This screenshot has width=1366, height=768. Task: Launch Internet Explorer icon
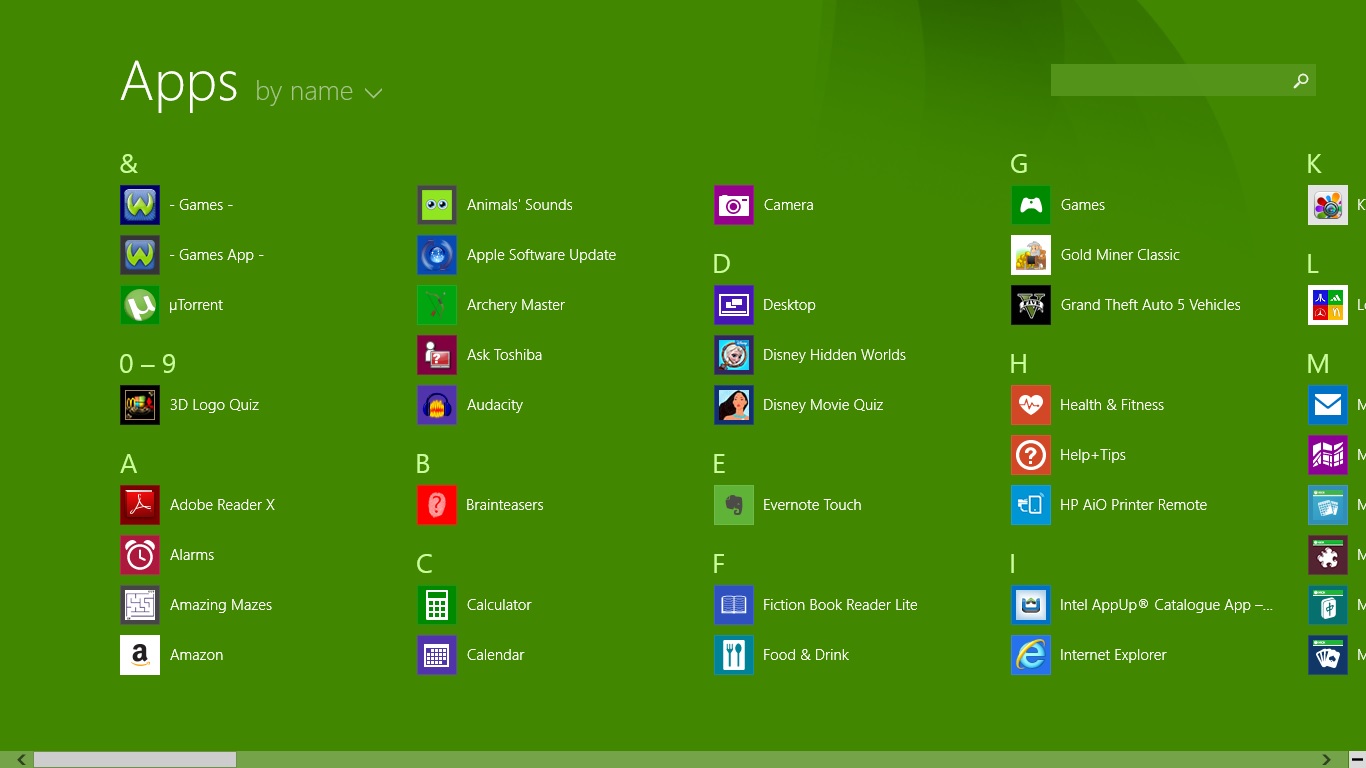(1031, 655)
